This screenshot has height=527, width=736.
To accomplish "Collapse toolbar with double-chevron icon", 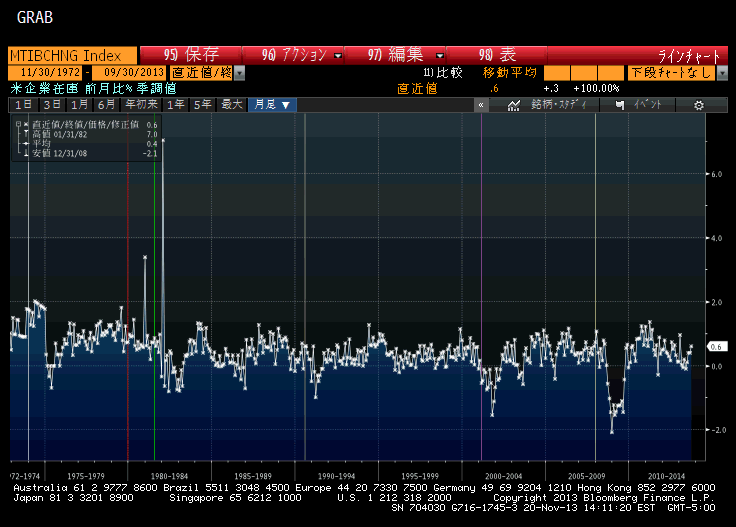I will tap(481, 105).
